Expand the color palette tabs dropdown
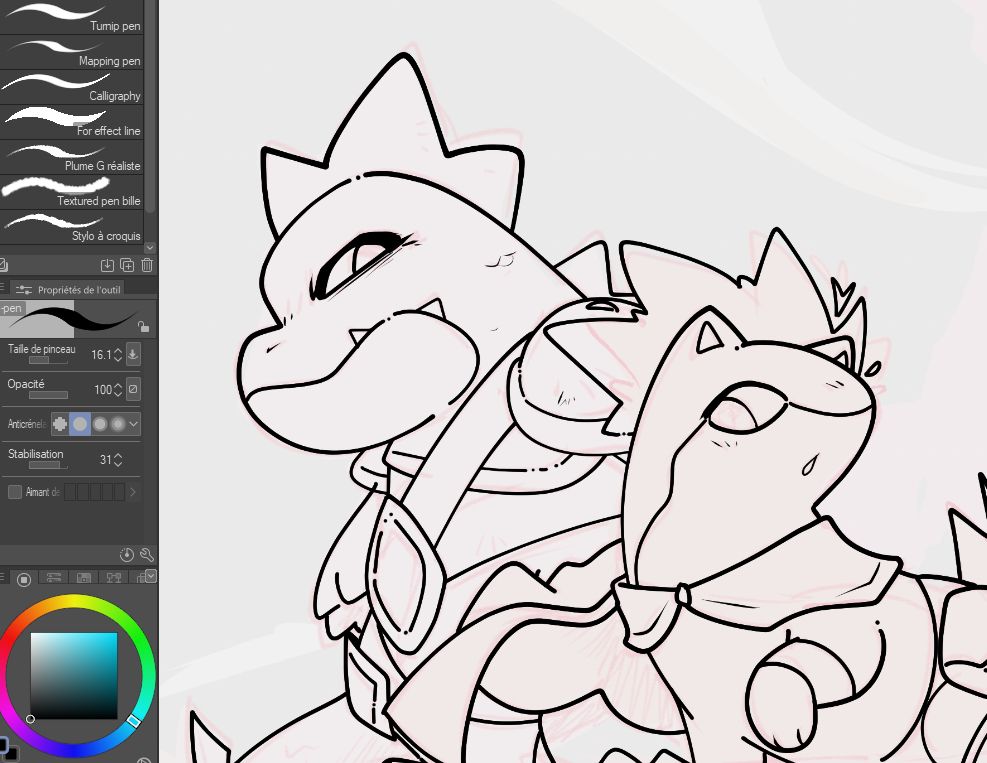 pos(150,575)
